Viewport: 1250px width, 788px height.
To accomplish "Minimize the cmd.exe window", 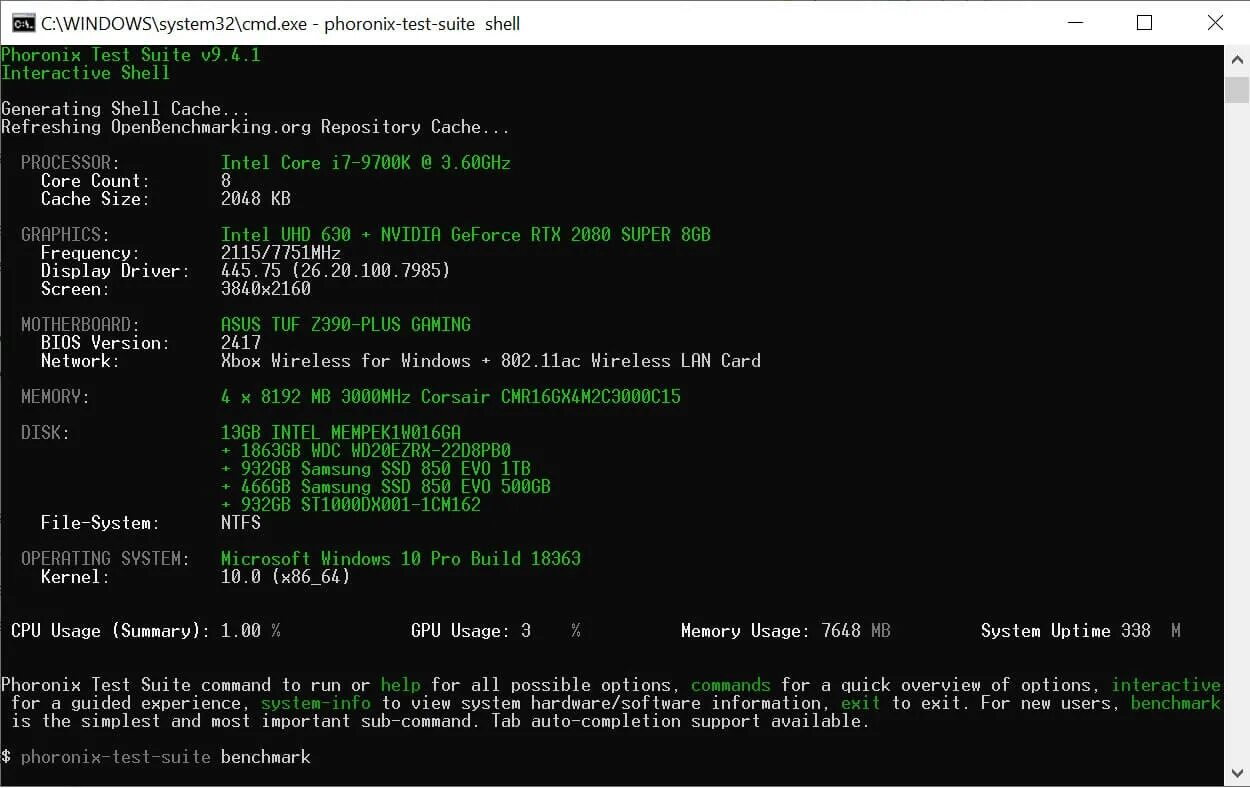I will point(1075,23).
